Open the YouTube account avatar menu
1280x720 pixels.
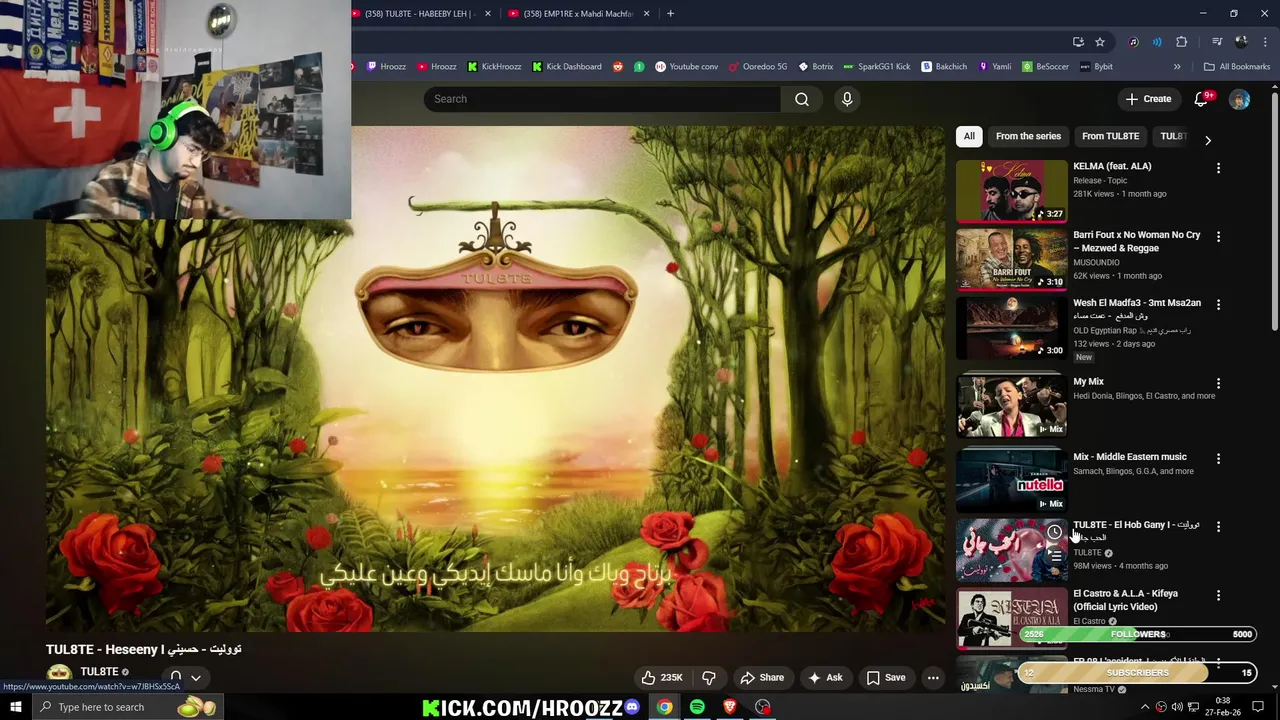pyautogui.click(x=1239, y=99)
